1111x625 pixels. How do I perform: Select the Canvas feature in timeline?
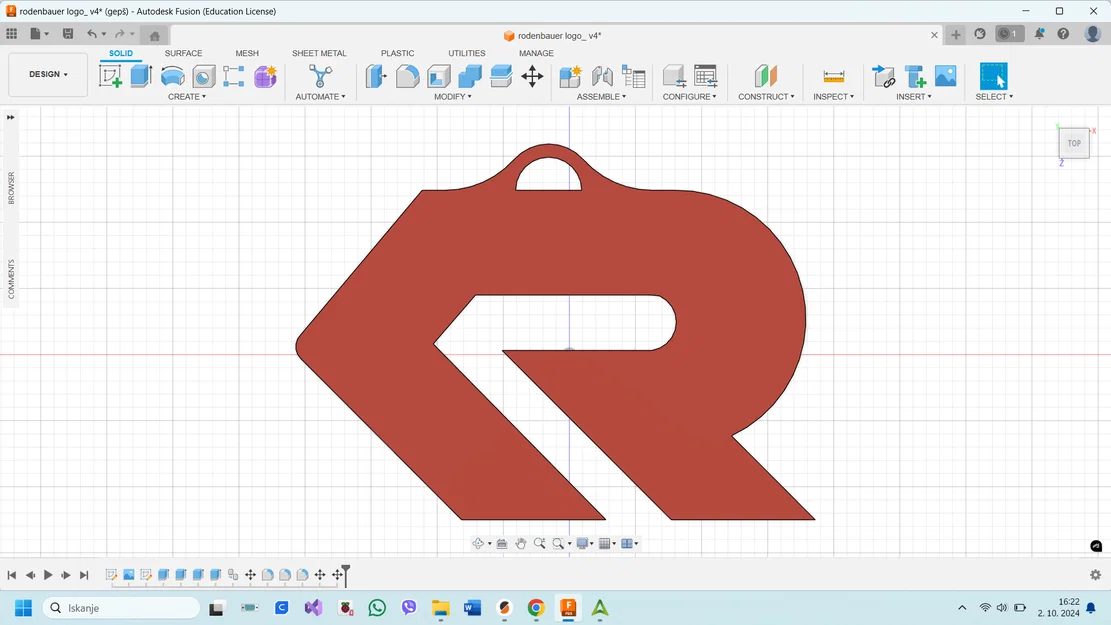click(128, 575)
